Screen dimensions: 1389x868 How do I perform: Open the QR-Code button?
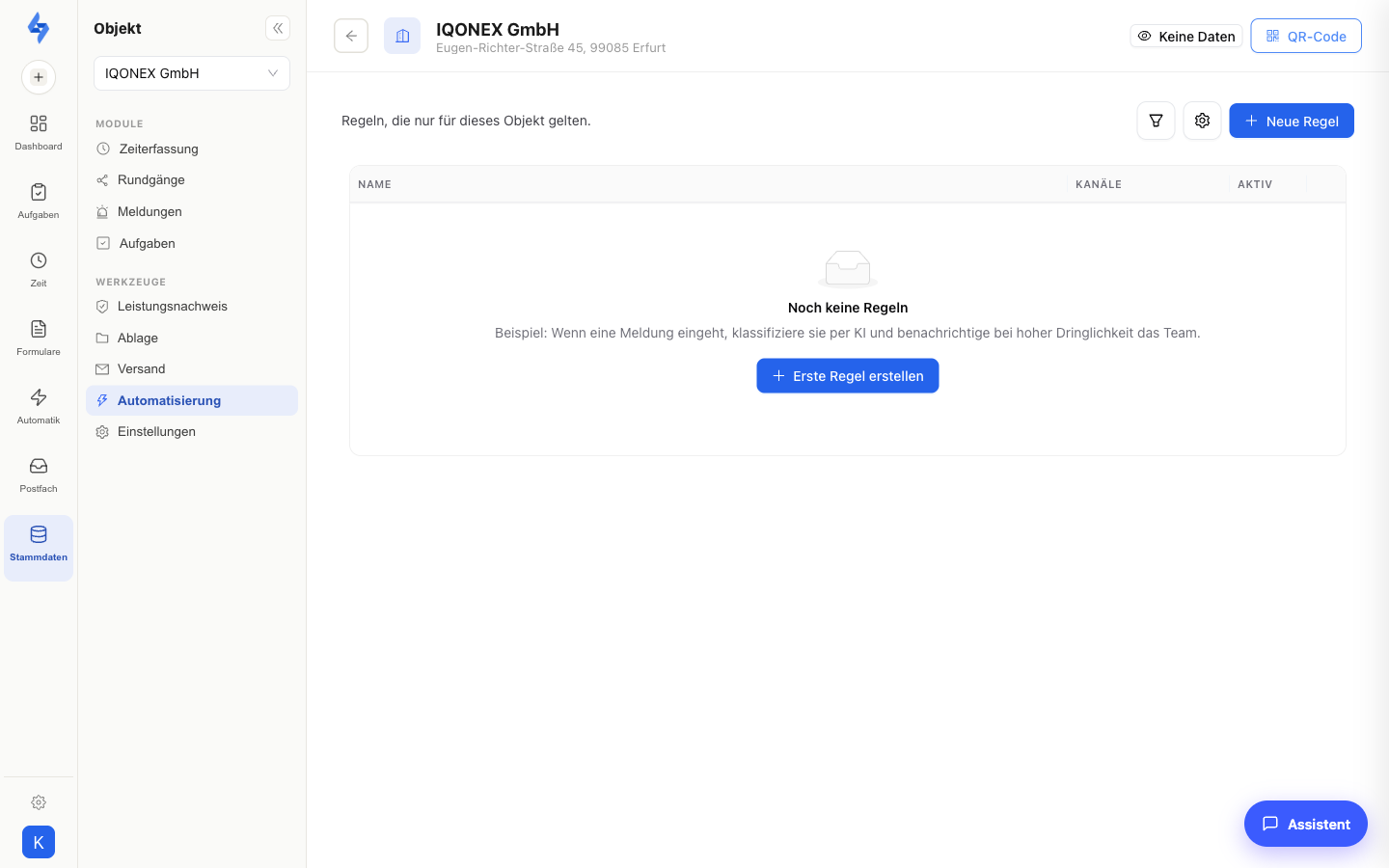pyautogui.click(x=1306, y=36)
